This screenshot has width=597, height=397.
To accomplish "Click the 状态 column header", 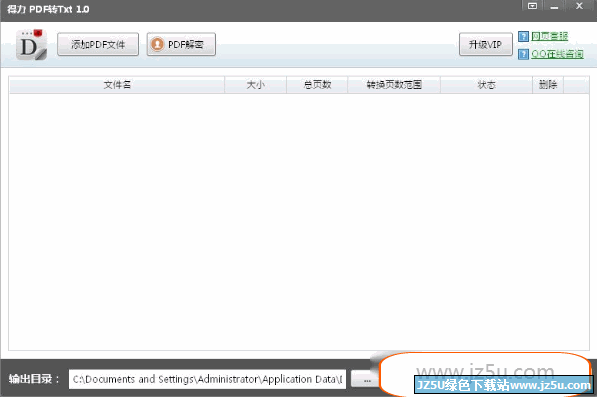I will click(486, 85).
